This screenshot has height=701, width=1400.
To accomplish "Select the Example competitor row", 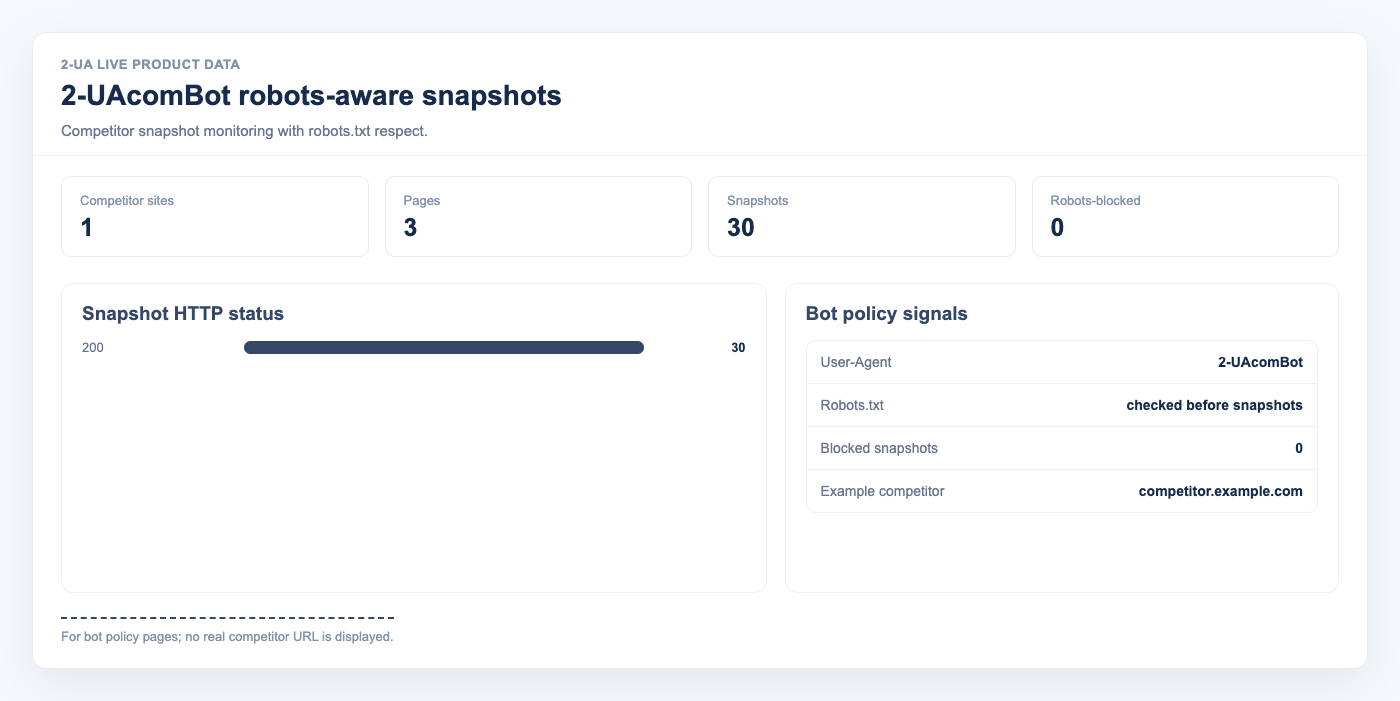I will [x=1062, y=491].
